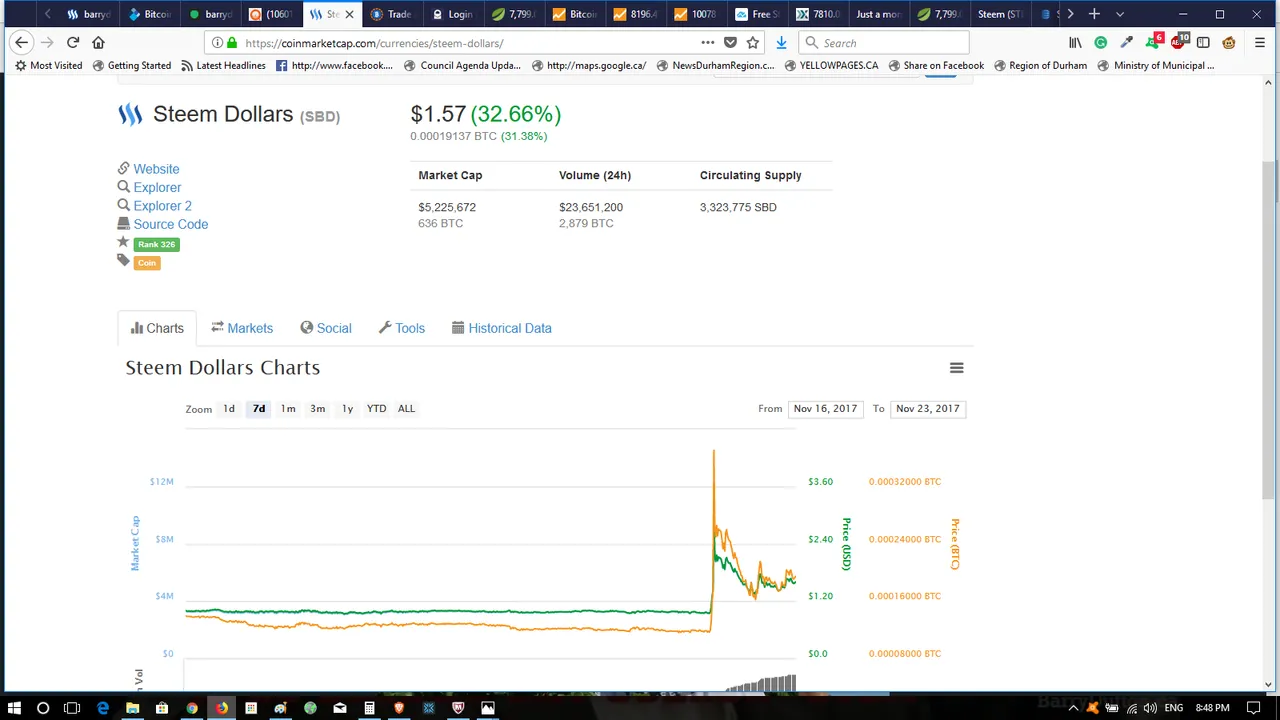Open the Steem Dollars Website link

pos(156,169)
